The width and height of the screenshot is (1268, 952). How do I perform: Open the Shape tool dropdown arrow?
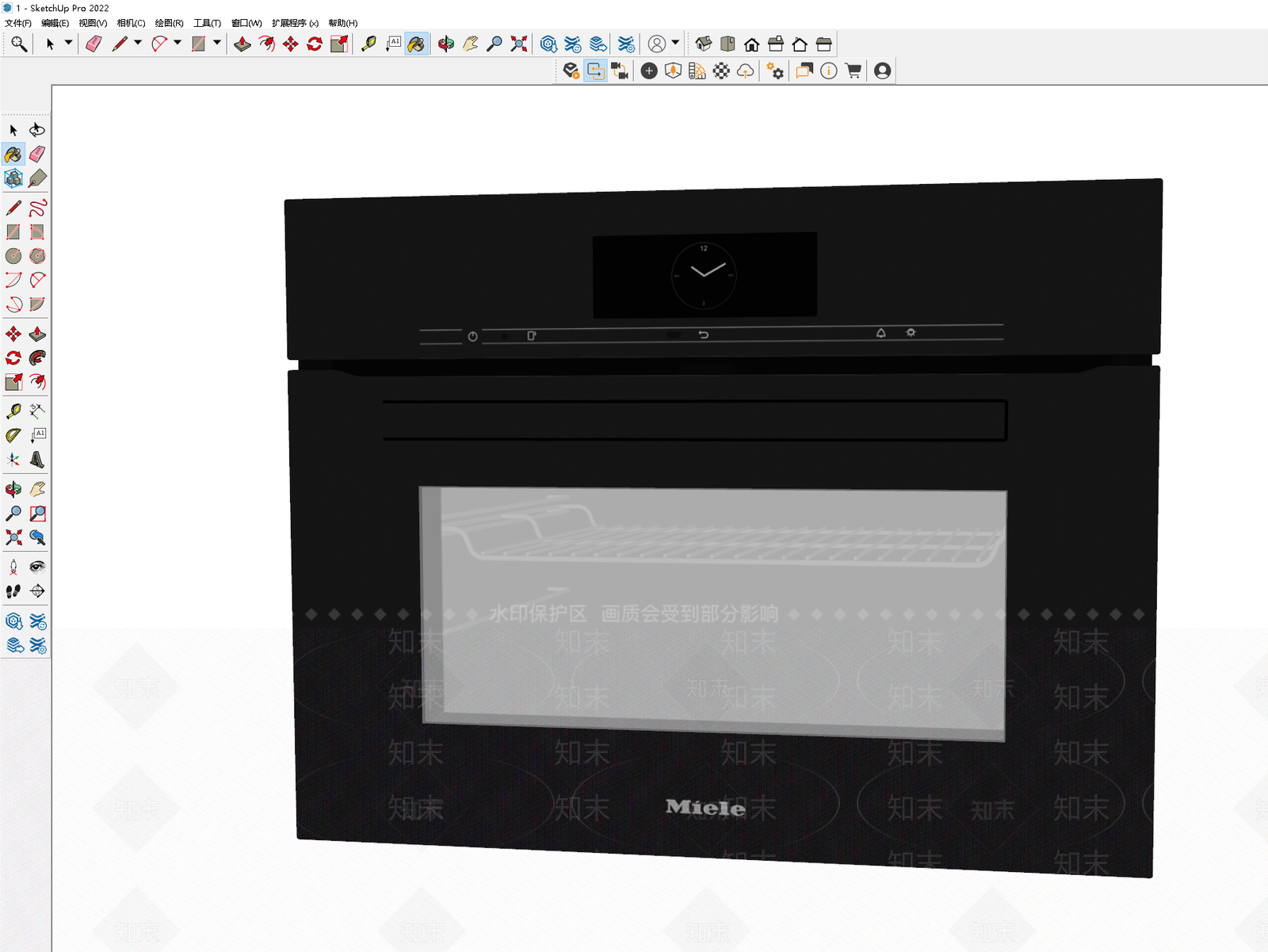click(216, 44)
